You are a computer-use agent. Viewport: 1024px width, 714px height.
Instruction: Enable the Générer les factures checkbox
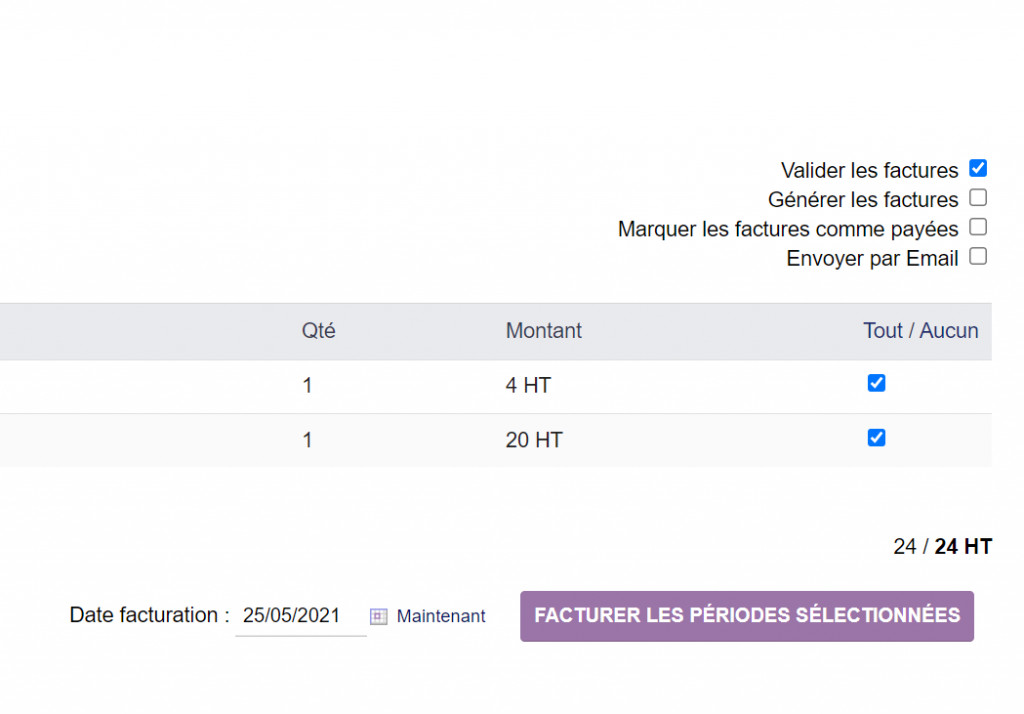coord(978,198)
